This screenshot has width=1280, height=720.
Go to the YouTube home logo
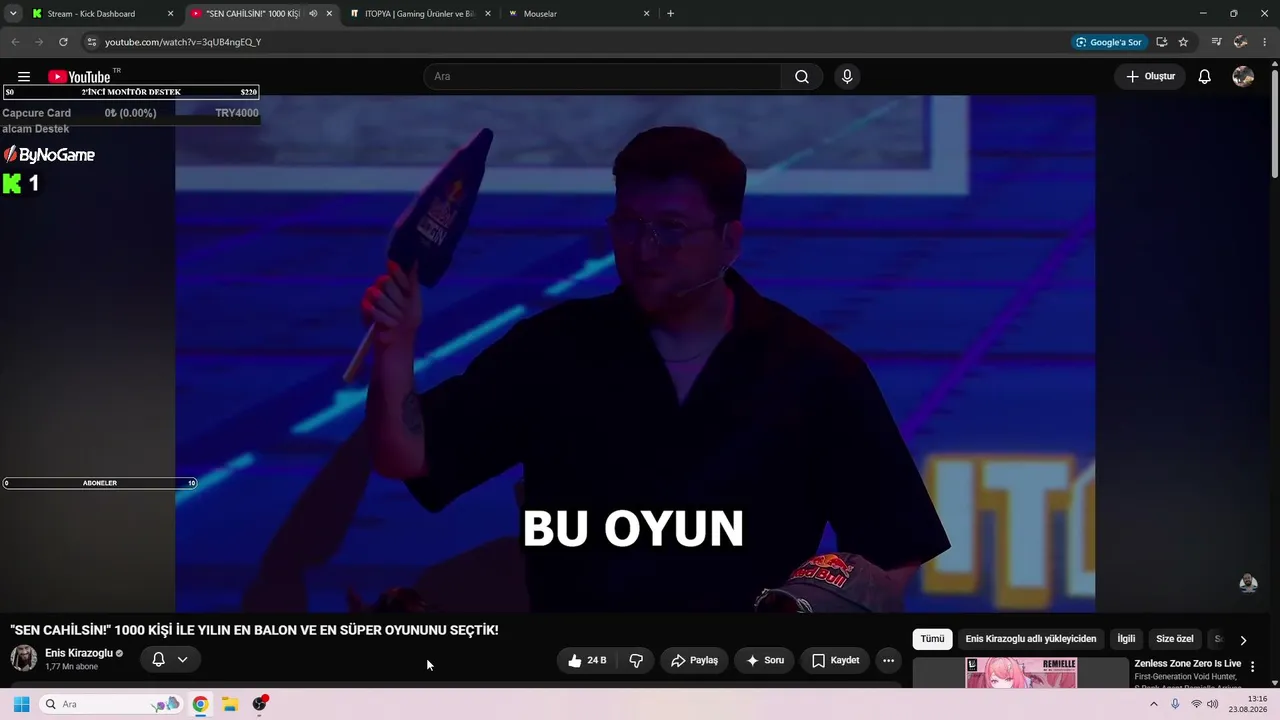click(x=78, y=77)
